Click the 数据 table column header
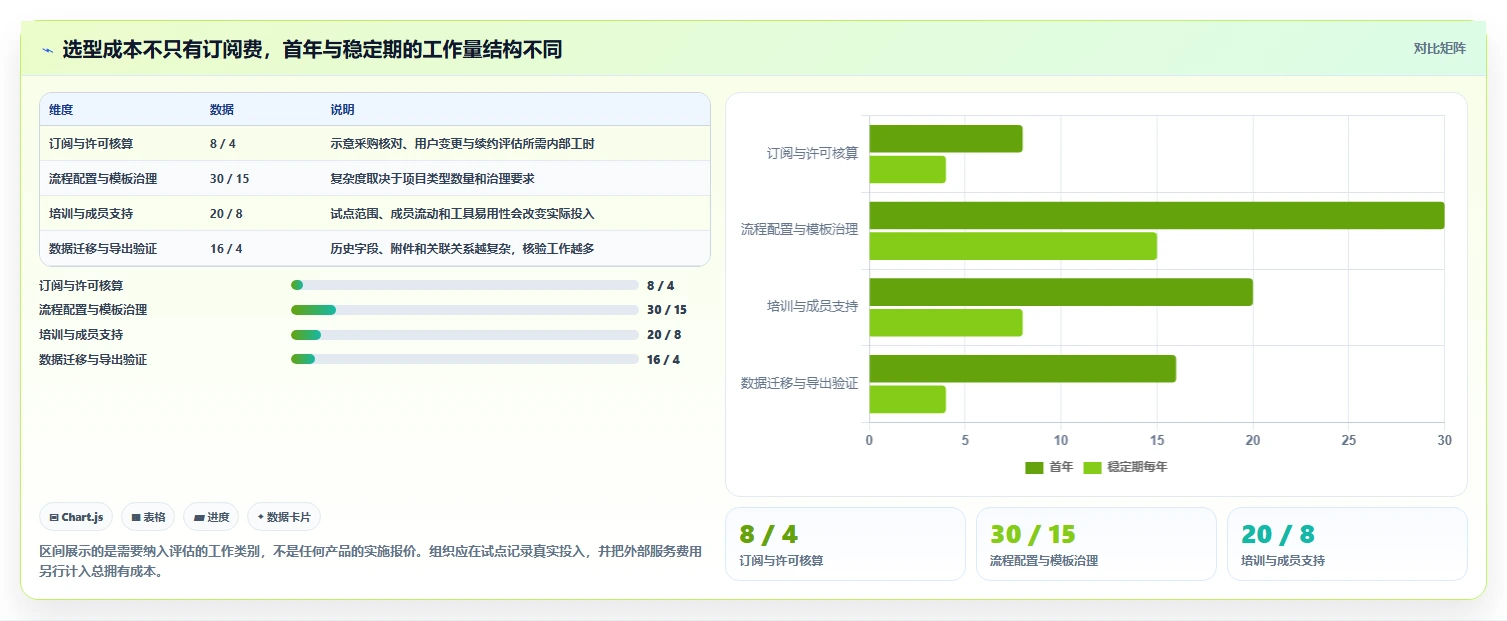The height and width of the screenshot is (621, 1507). click(x=222, y=110)
